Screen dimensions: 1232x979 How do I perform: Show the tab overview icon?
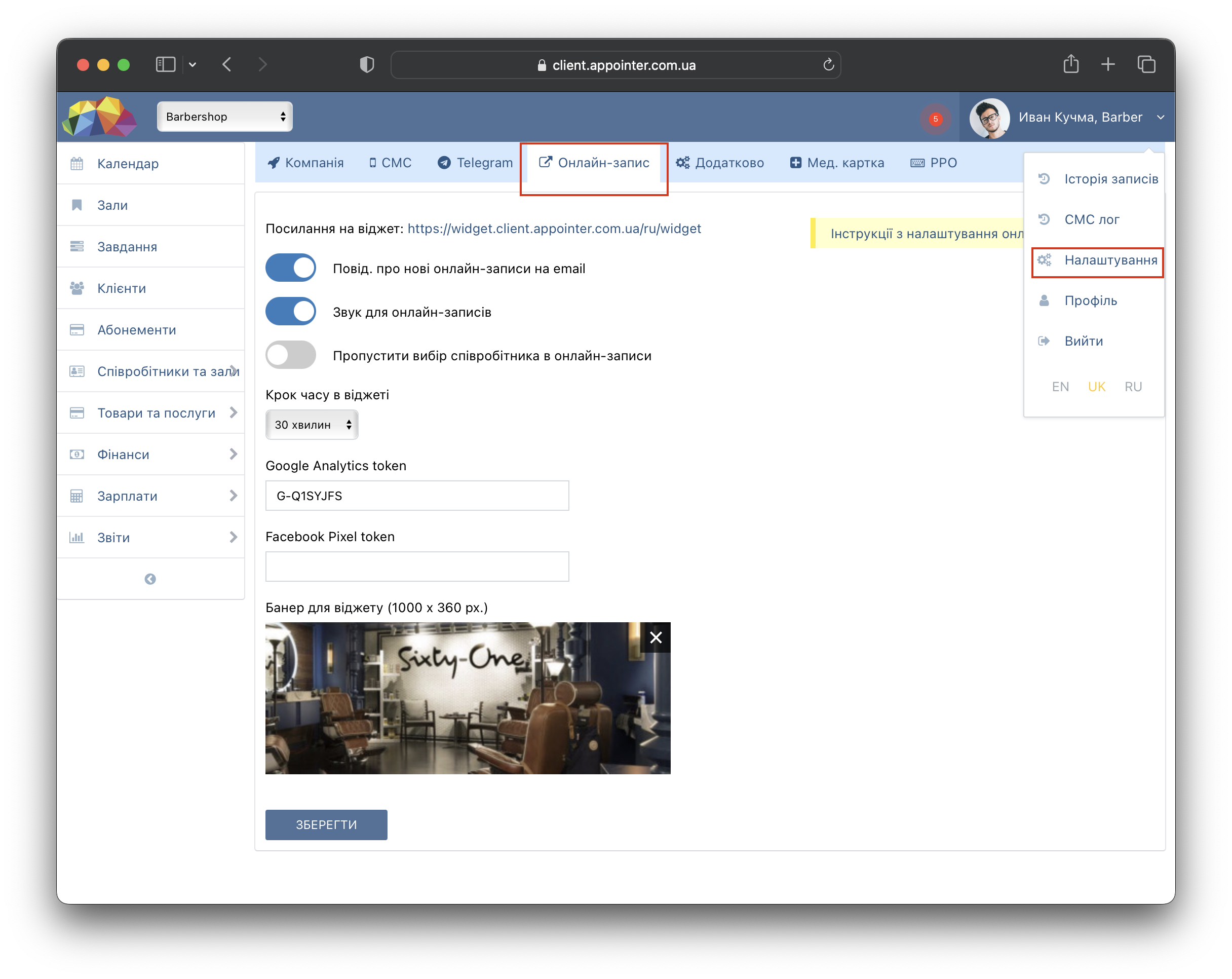point(1146,64)
